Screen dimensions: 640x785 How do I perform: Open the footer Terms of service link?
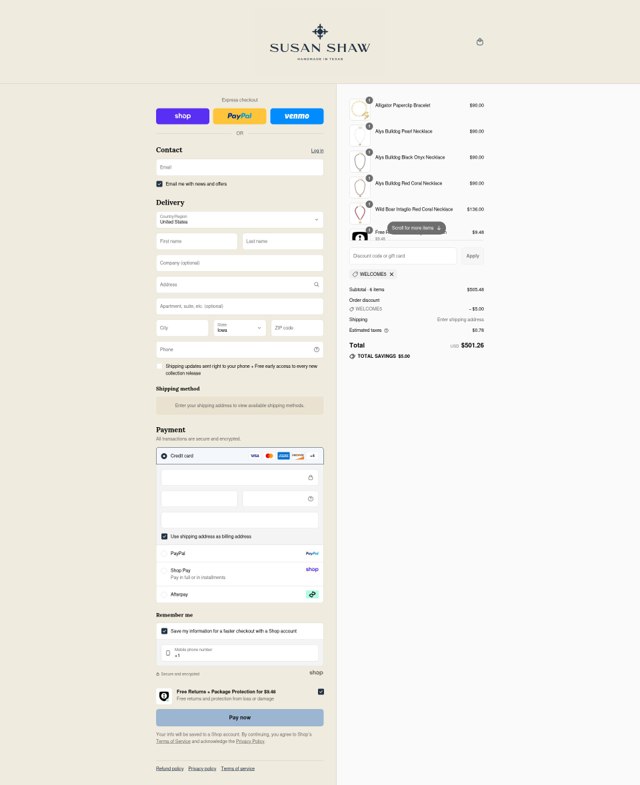238,768
